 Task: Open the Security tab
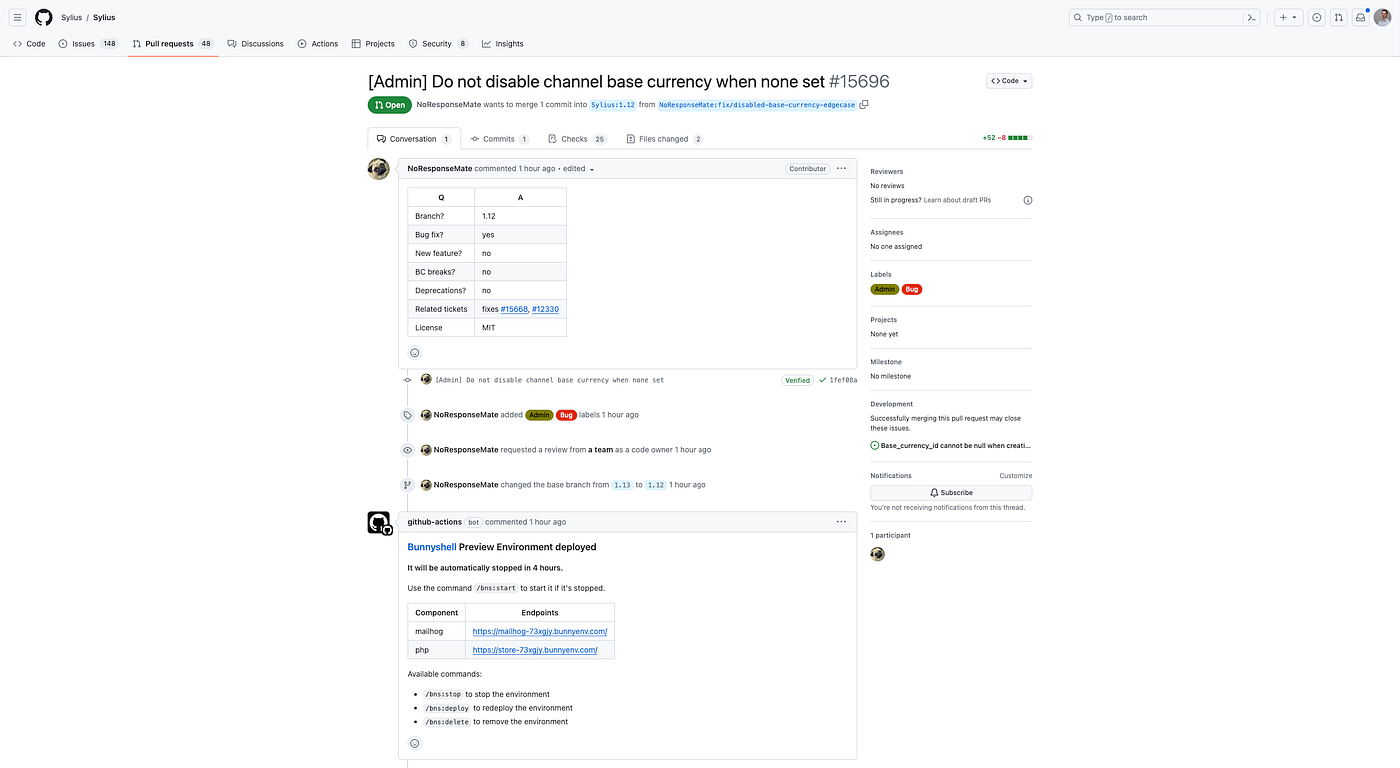tap(438, 43)
